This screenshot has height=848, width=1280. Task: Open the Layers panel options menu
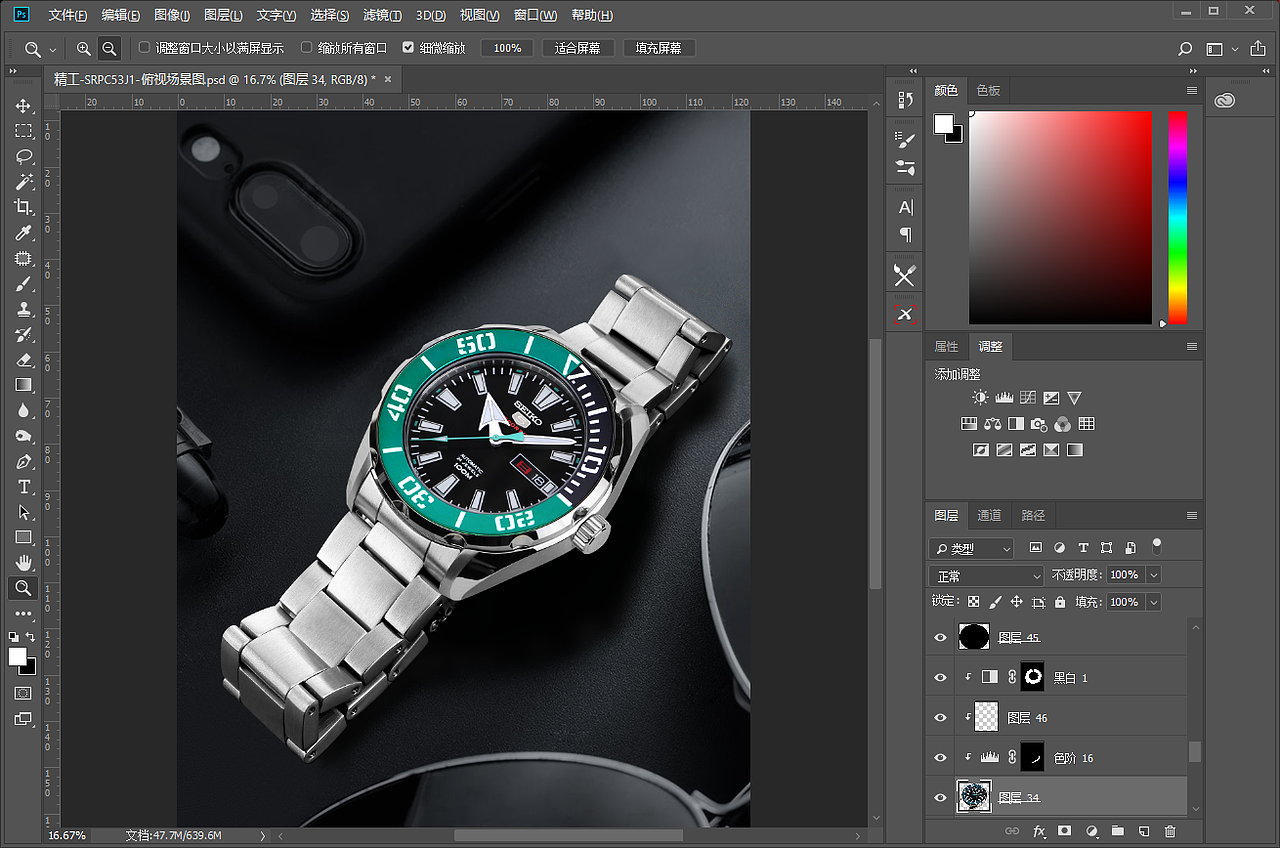point(1191,516)
